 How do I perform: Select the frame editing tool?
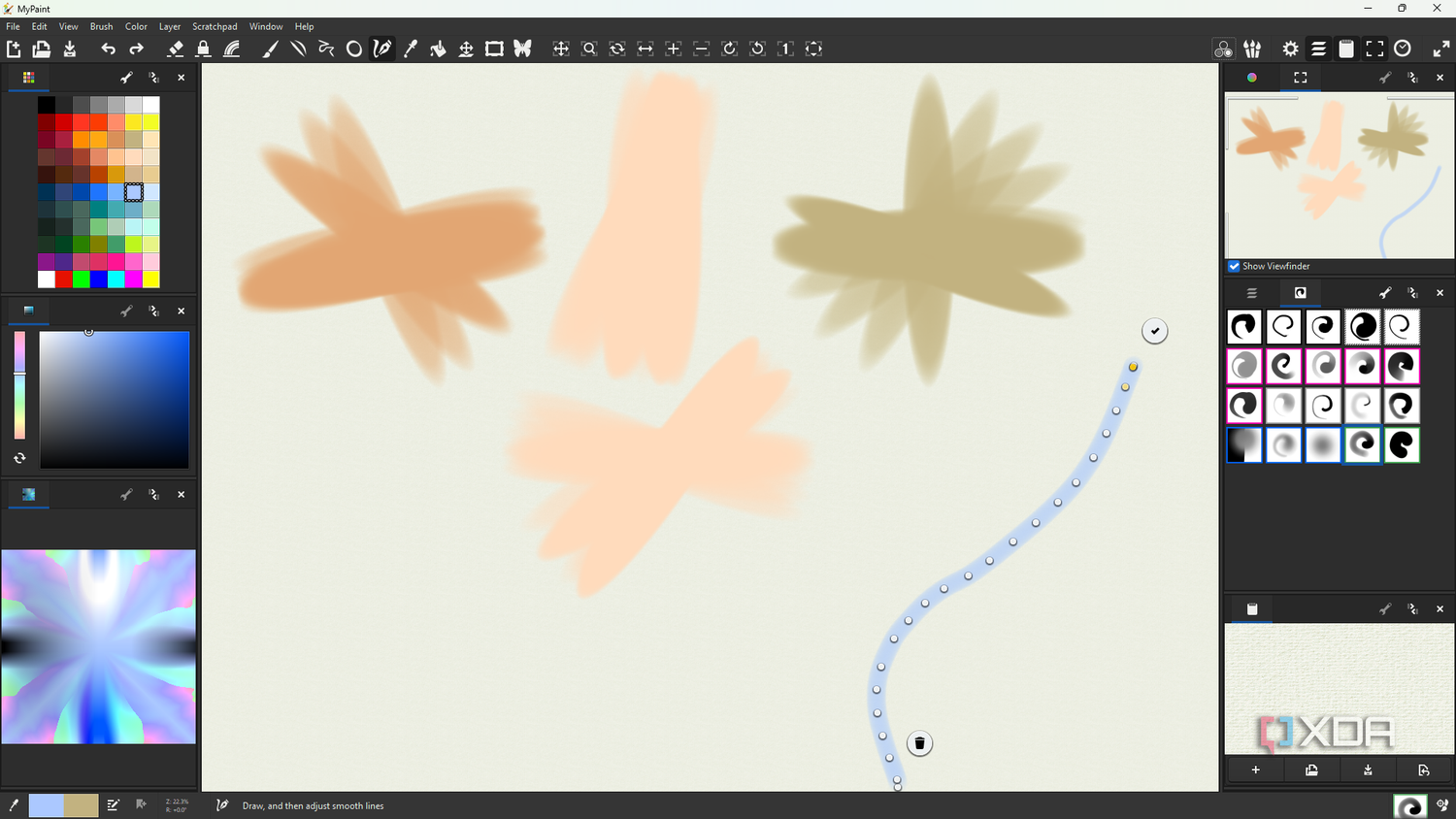click(494, 49)
